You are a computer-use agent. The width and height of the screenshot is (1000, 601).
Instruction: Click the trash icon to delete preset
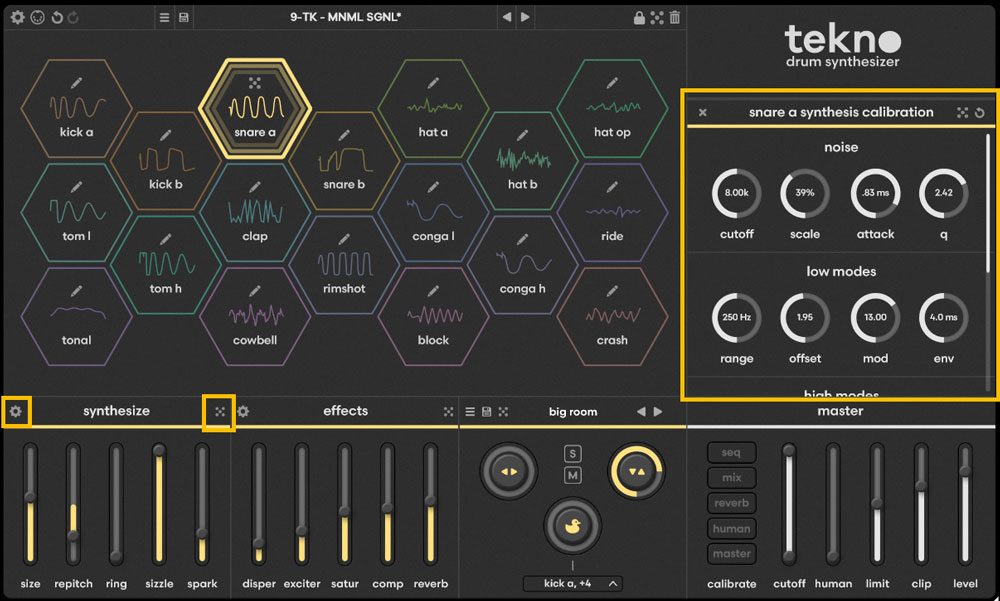click(x=675, y=18)
